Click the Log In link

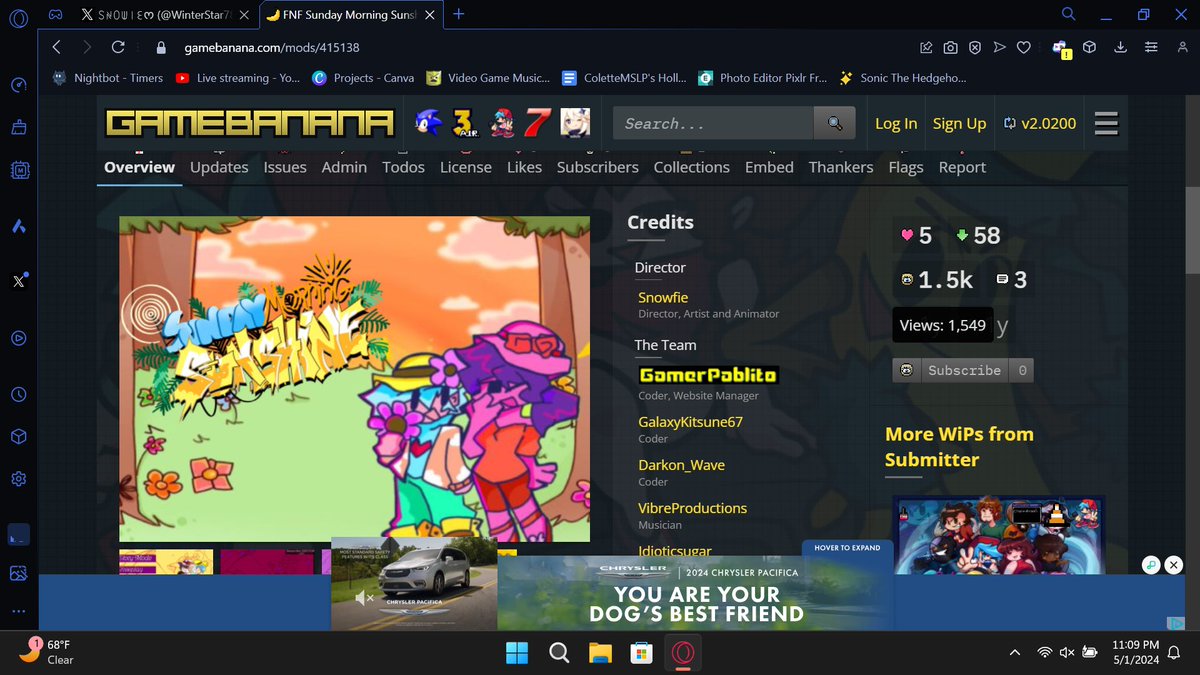[896, 124]
